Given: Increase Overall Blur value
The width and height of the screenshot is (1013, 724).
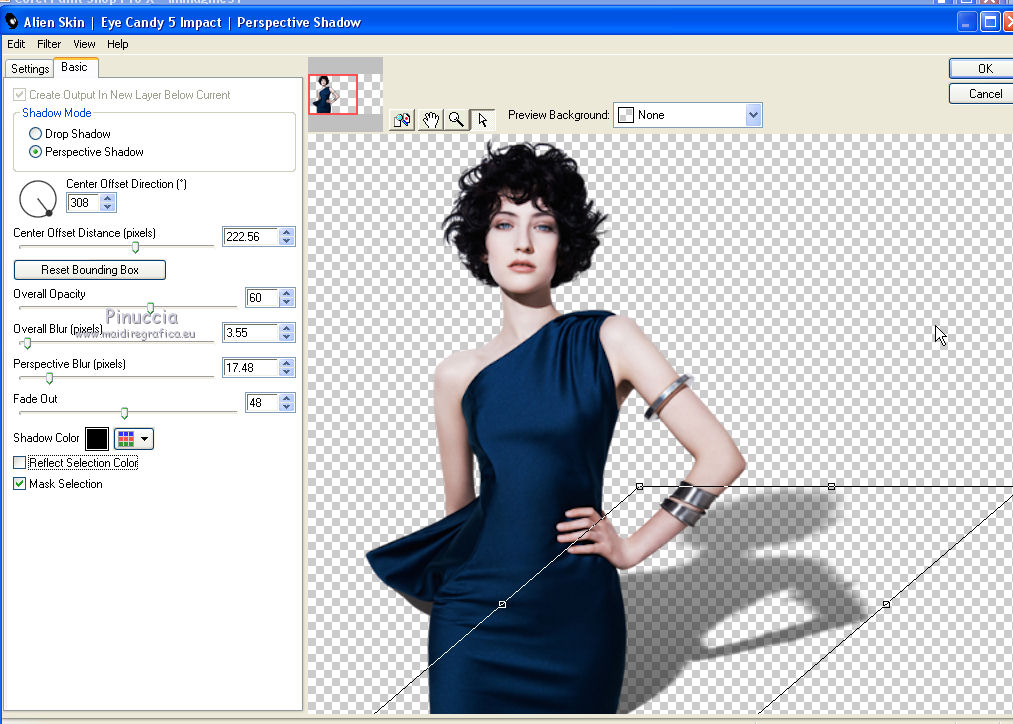Looking at the screenshot, I should point(287,328).
